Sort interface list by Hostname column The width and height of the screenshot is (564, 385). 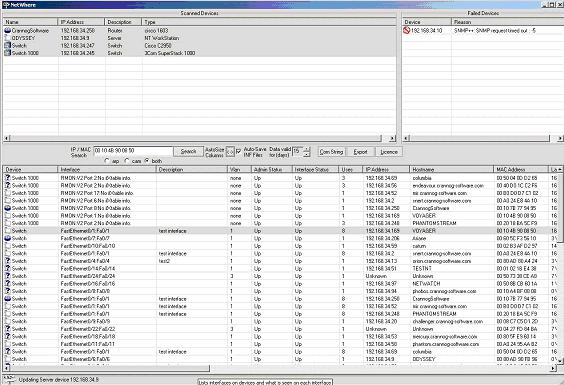452,169
